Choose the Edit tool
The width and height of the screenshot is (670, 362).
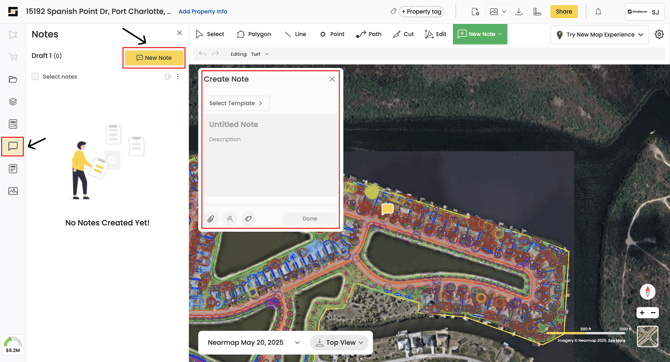click(x=435, y=34)
